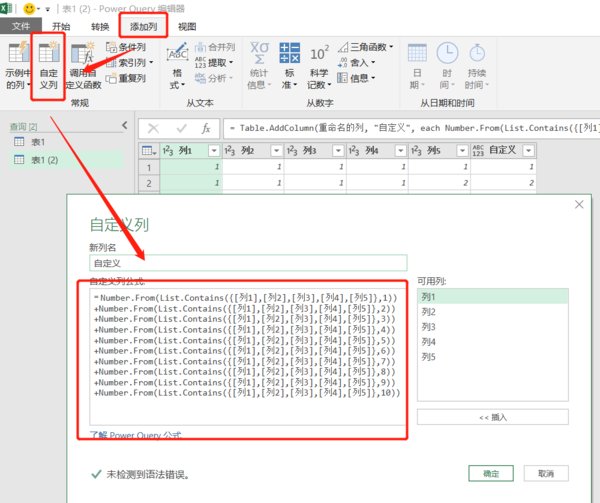Expand the 三角函数 trigonometry dropdown
Viewport: 600px width, 503px height.
click(x=391, y=47)
